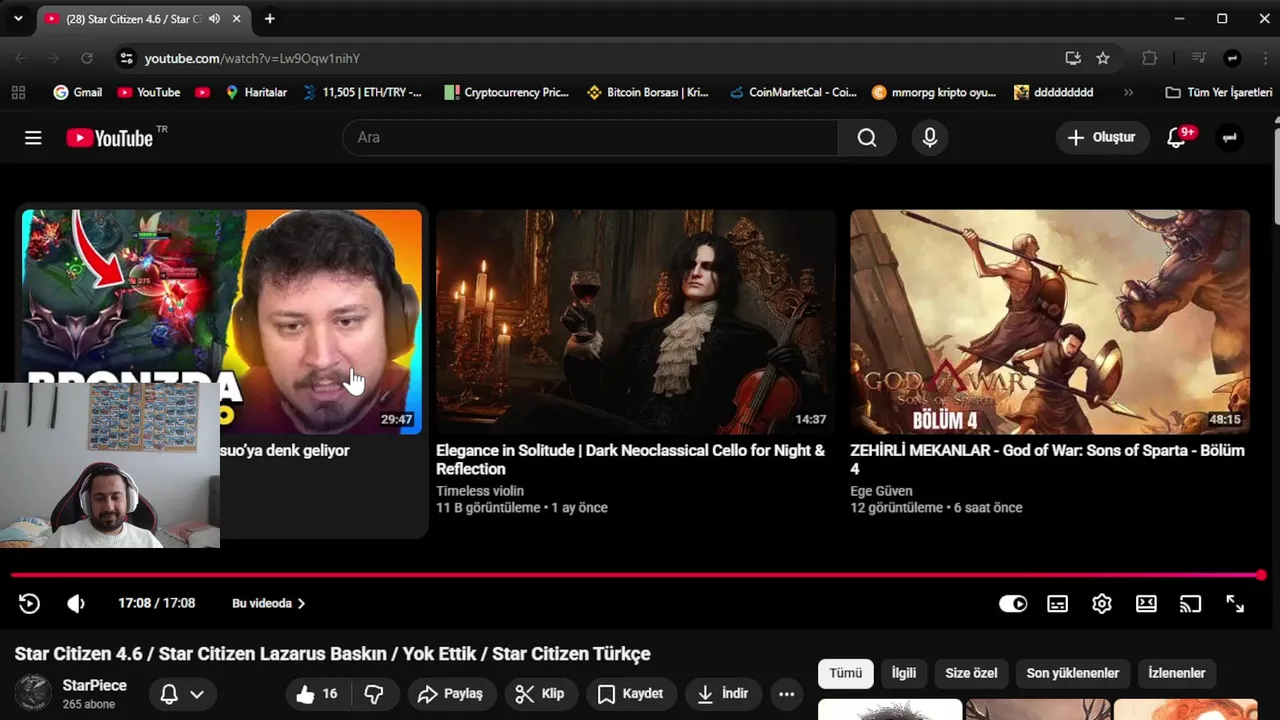Click the Oluştur create button
This screenshot has width=1280, height=720.
tap(1102, 138)
